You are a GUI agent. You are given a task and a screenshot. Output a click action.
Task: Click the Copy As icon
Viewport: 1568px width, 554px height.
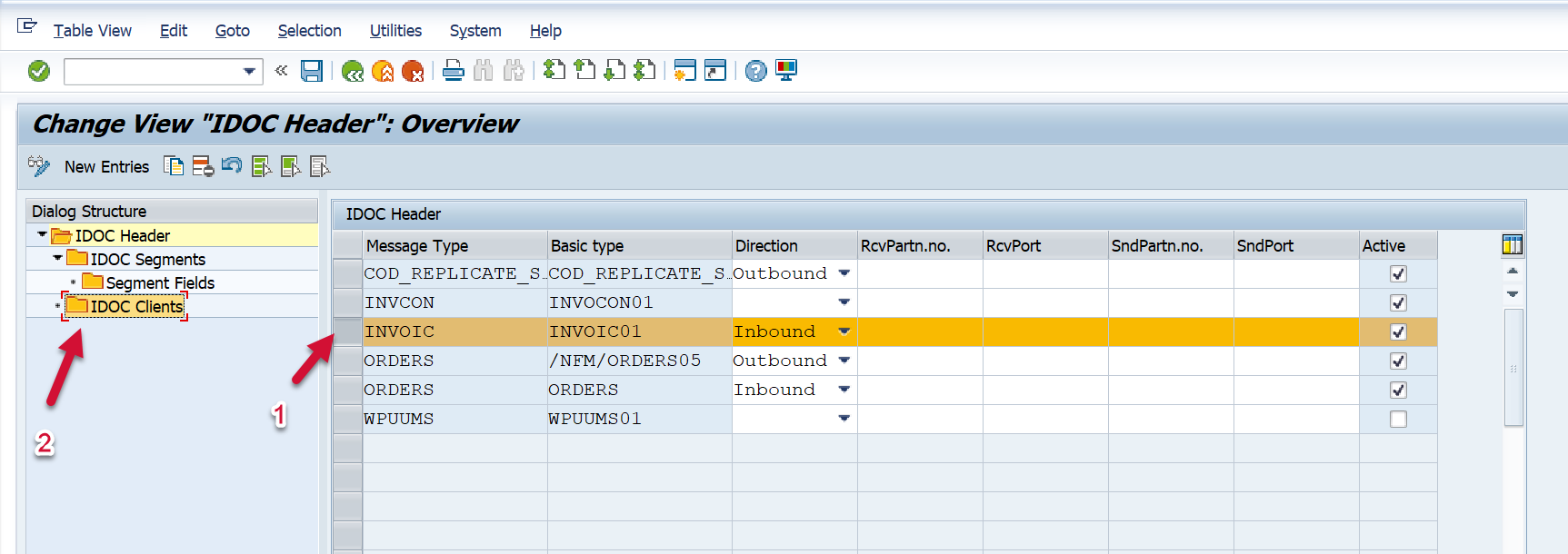(174, 166)
